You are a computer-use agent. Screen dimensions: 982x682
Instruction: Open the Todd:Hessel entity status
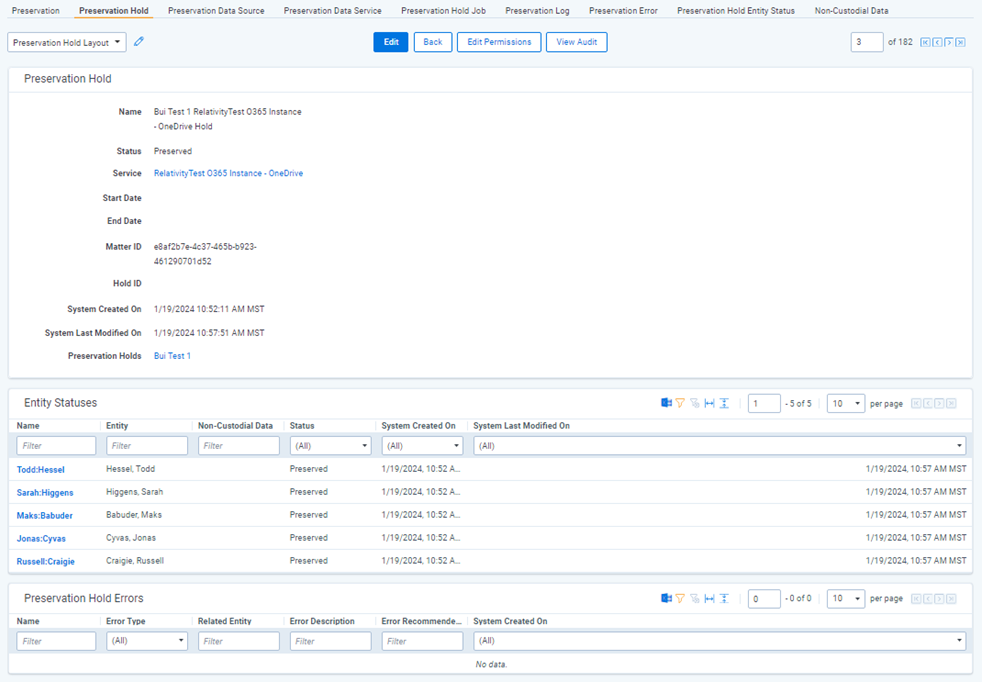coord(41,469)
